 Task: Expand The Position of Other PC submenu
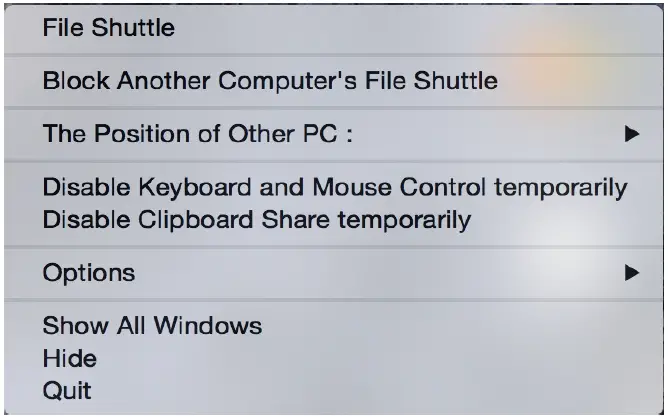[198, 134]
